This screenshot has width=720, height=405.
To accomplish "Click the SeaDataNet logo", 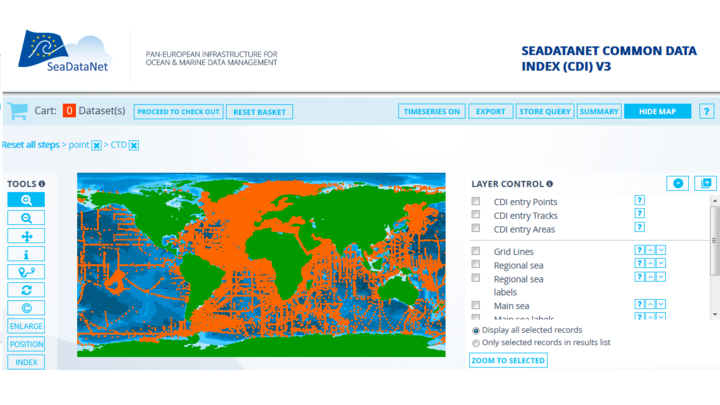I will click(x=65, y=51).
